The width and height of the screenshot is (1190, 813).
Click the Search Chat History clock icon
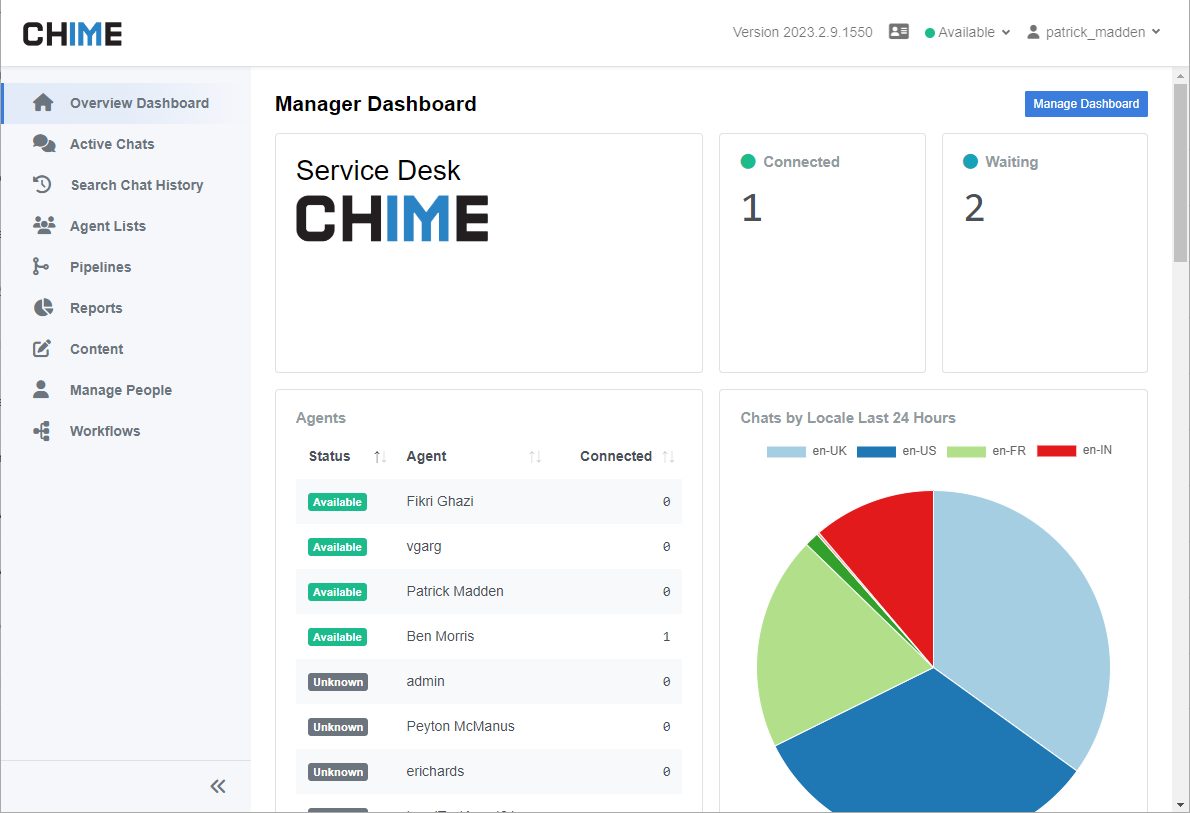[x=42, y=184]
